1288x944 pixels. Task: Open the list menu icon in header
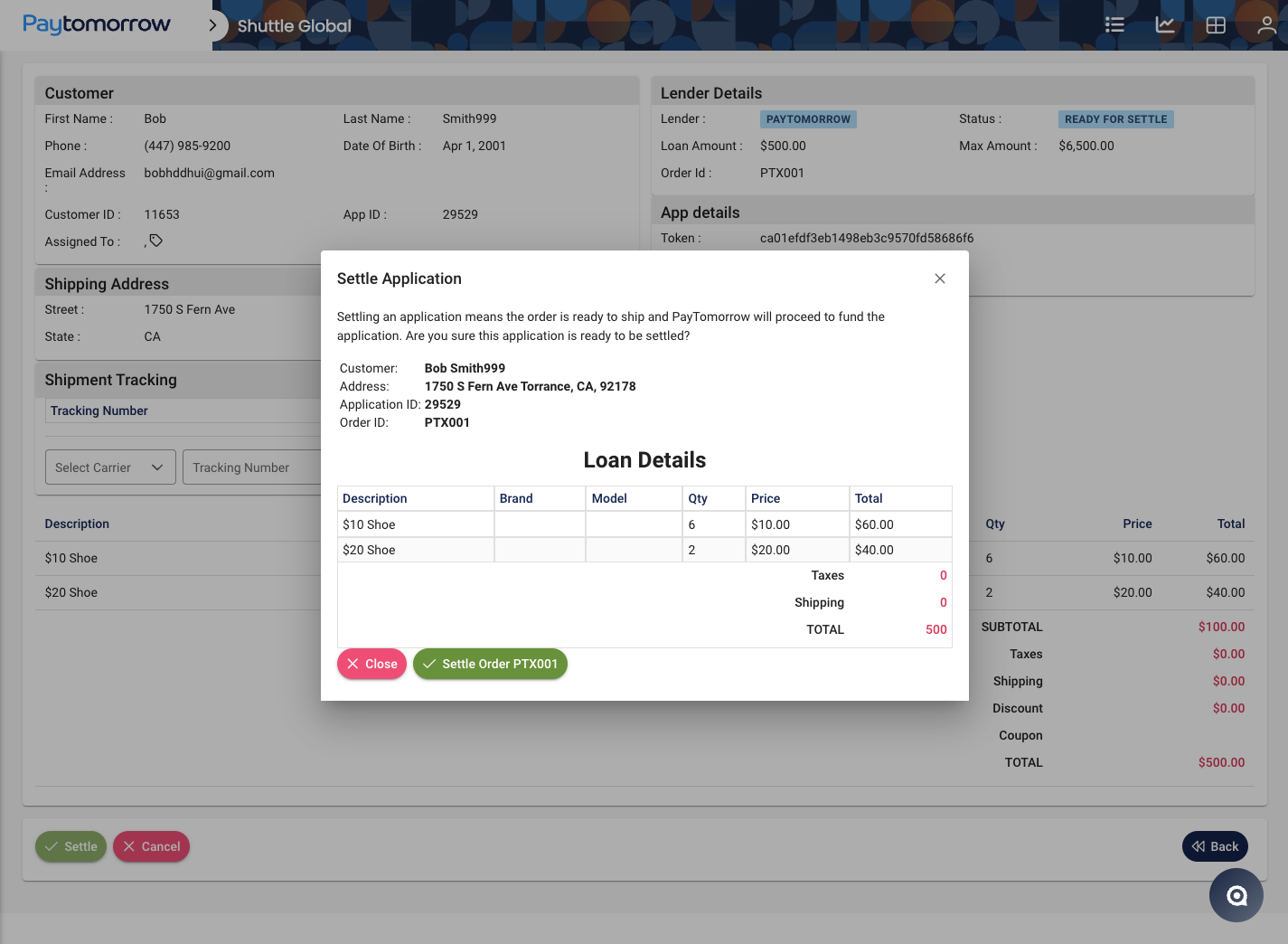(1114, 25)
